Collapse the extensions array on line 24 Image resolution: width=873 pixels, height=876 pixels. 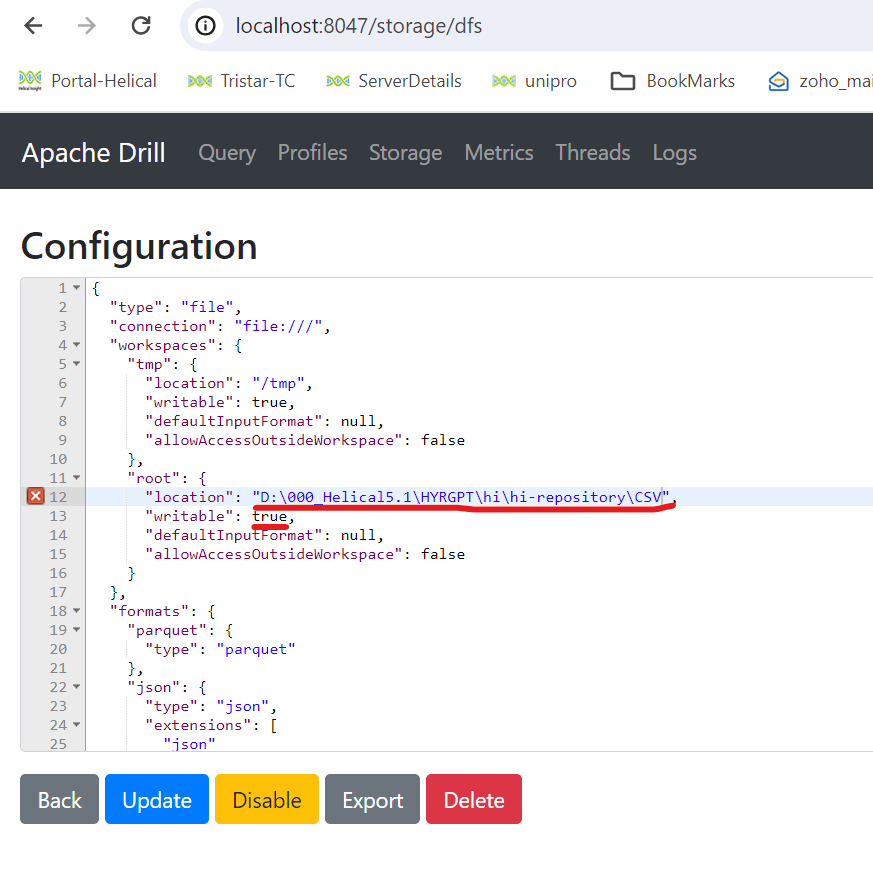click(x=77, y=725)
